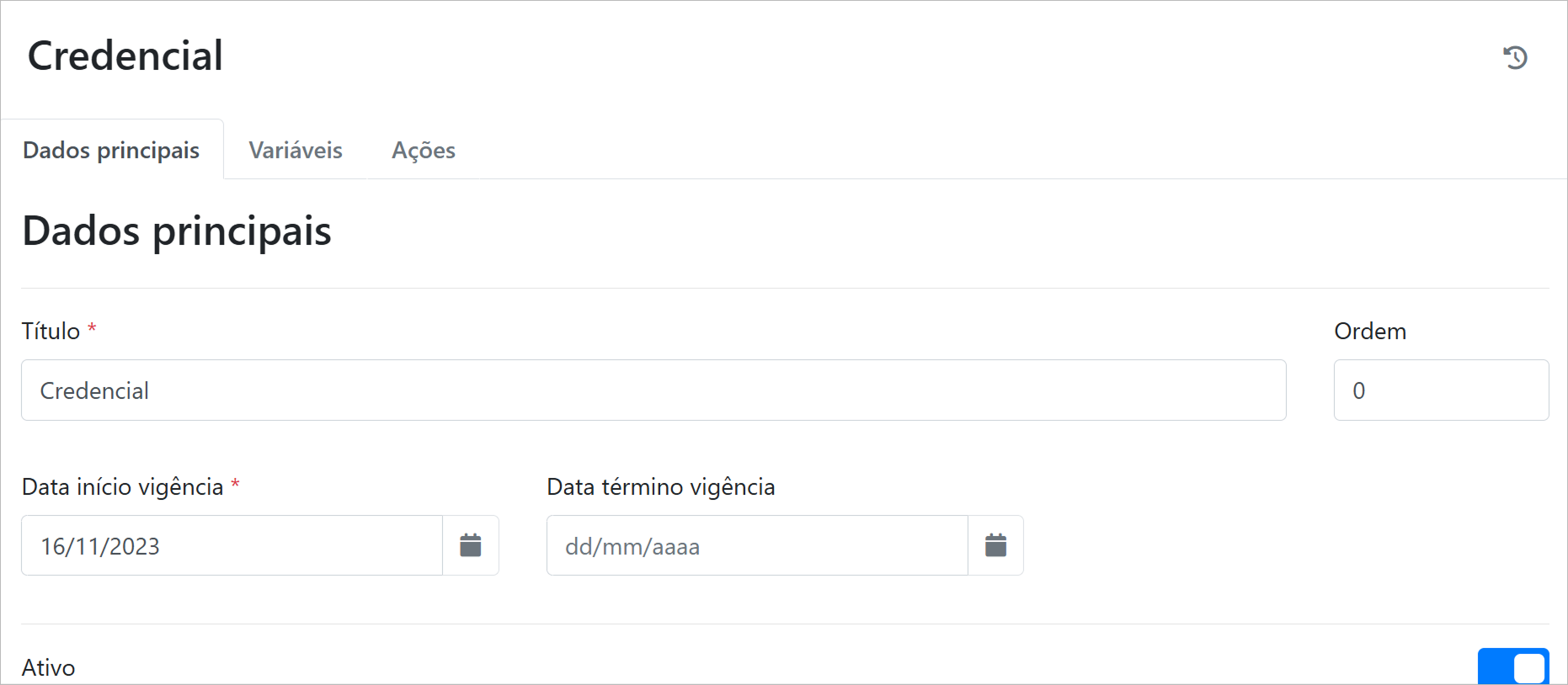Viewport: 1568px width, 685px height.
Task: Toggle the Ativo switch
Action: coord(1513,668)
